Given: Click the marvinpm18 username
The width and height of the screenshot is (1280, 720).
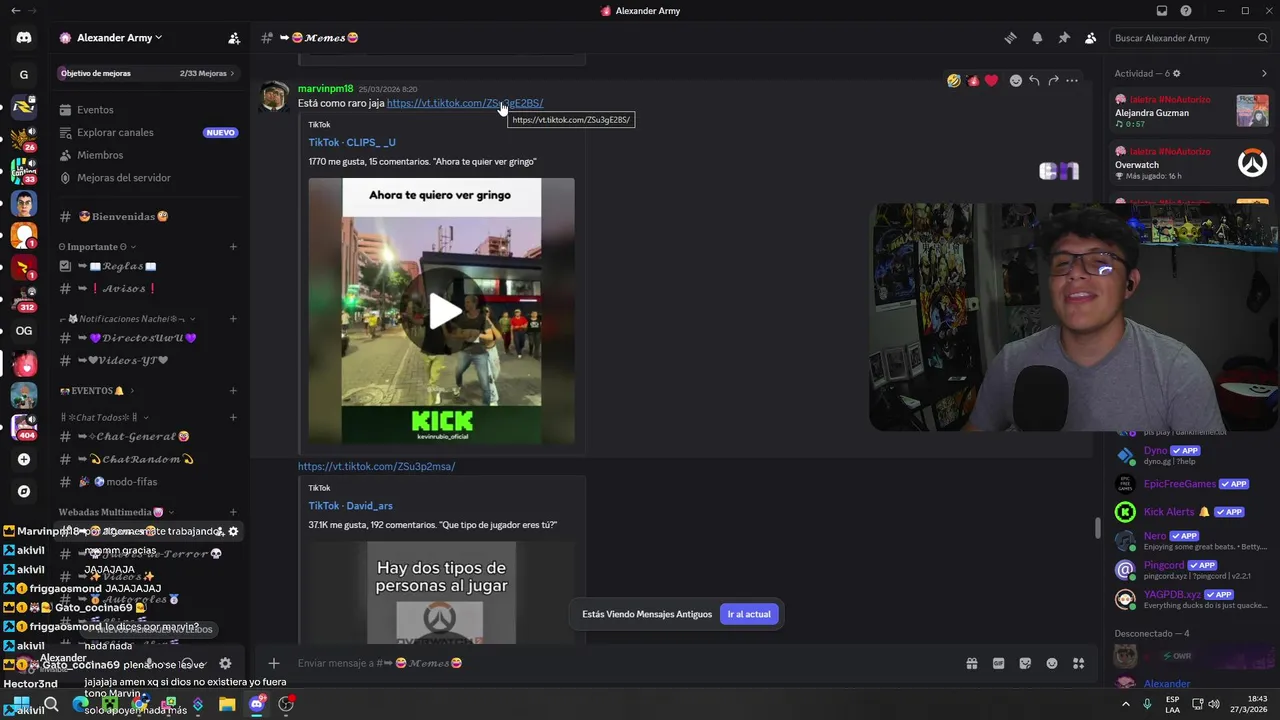Looking at the screenshot, I should tap(325, 88).
